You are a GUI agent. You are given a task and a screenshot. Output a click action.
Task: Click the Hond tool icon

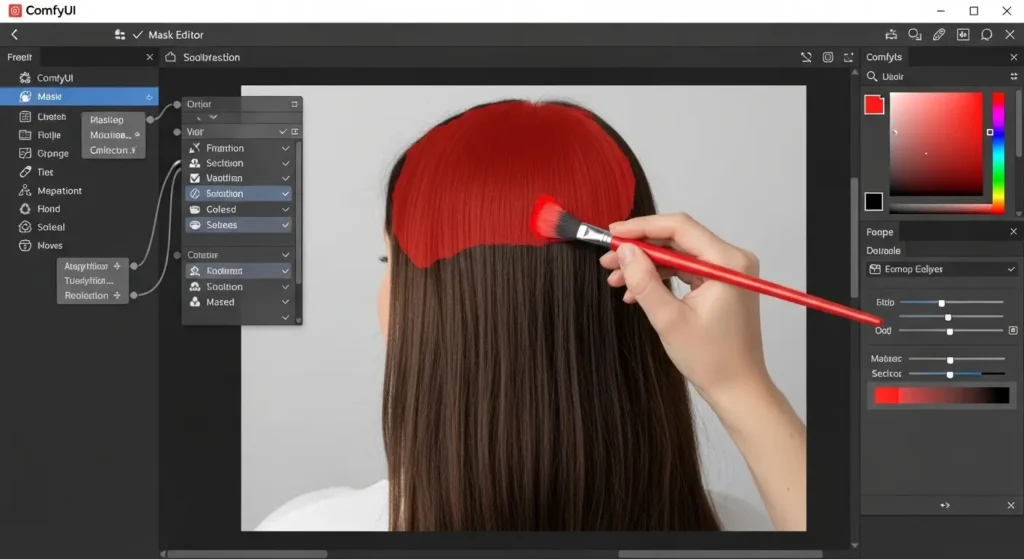(25, 209)
